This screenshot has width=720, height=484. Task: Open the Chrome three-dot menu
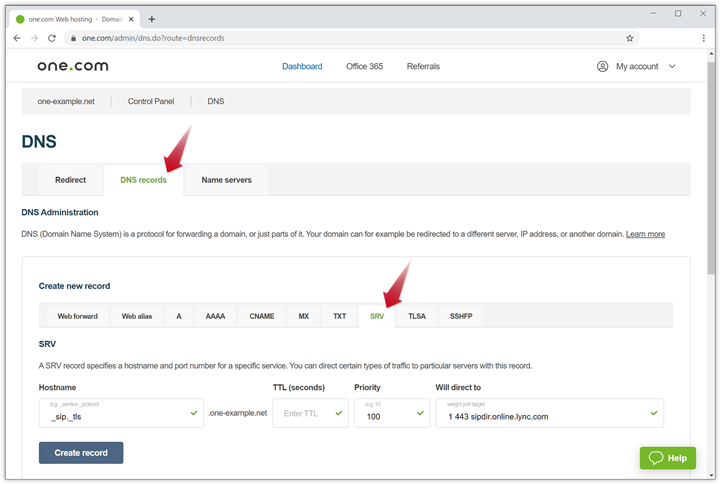pyautogui.click(x=704, y=38)
